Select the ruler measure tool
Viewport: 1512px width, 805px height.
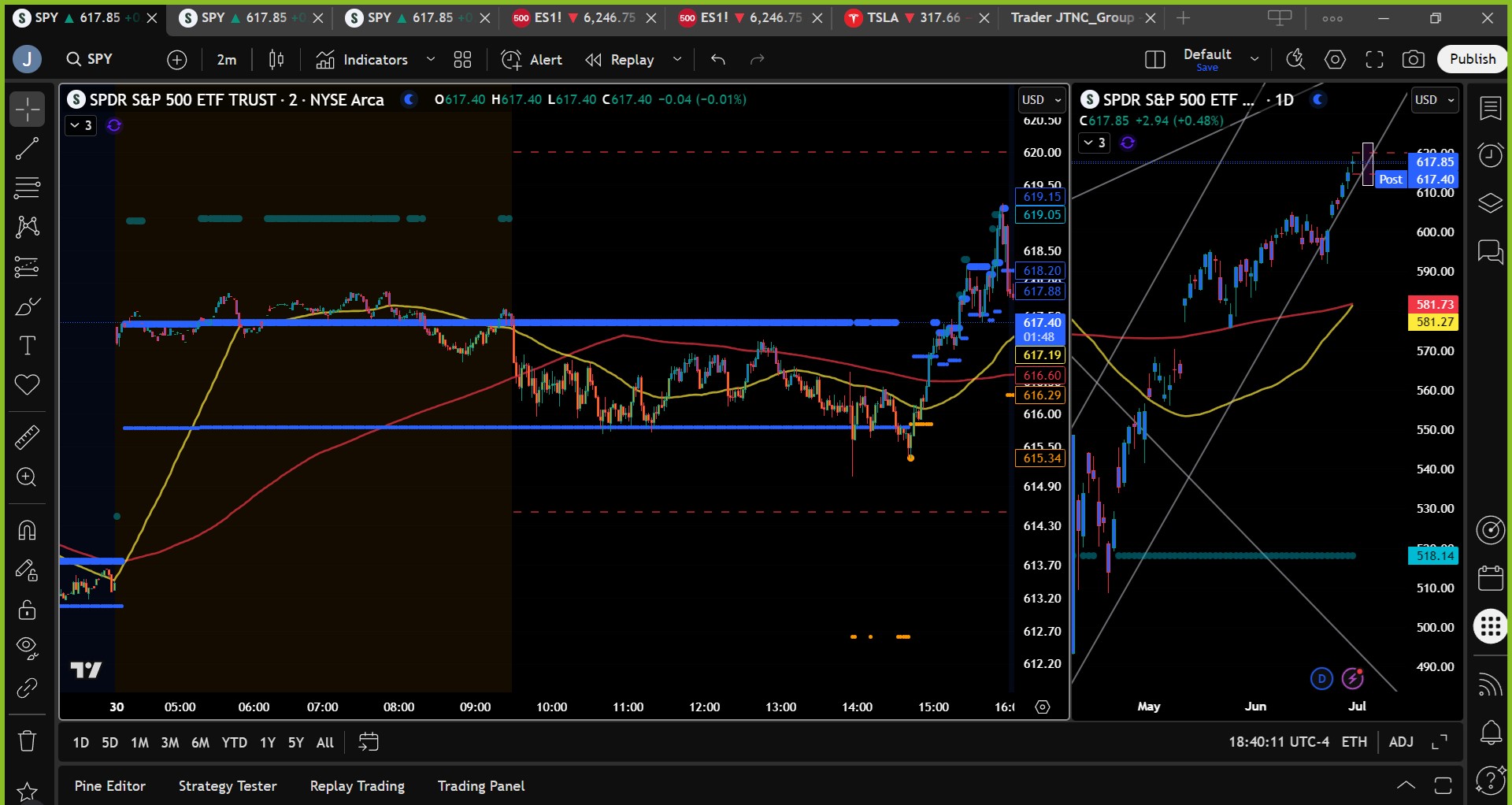click(x=27, y=437)
